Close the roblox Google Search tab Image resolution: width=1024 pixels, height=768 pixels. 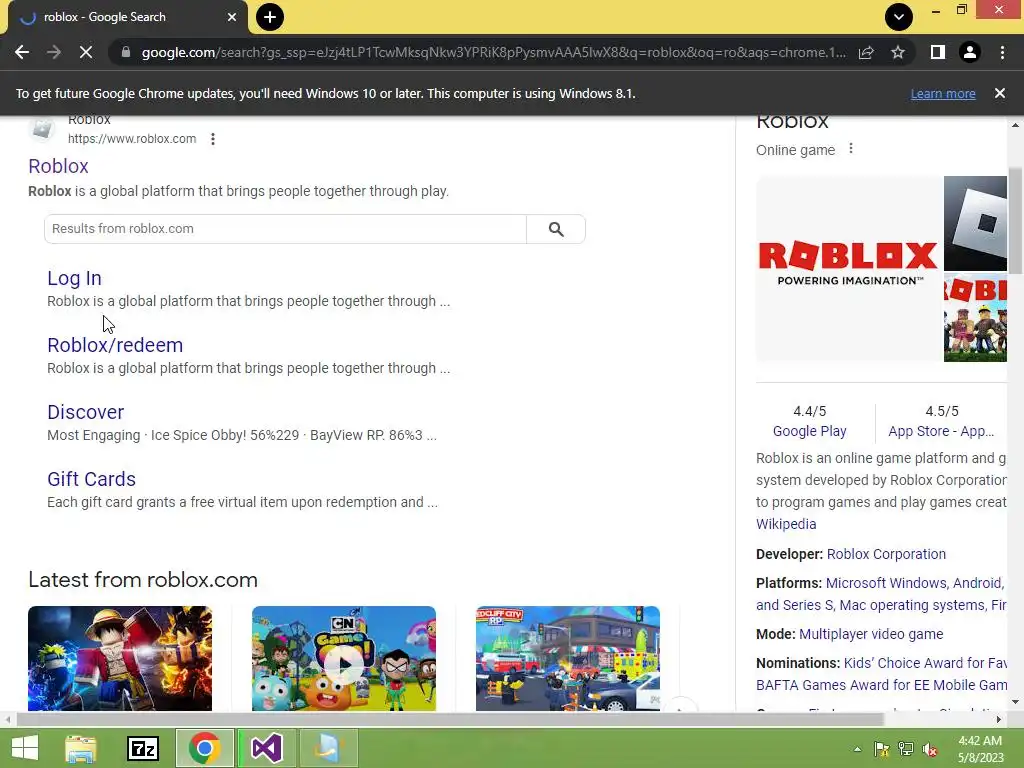point(232,17)
